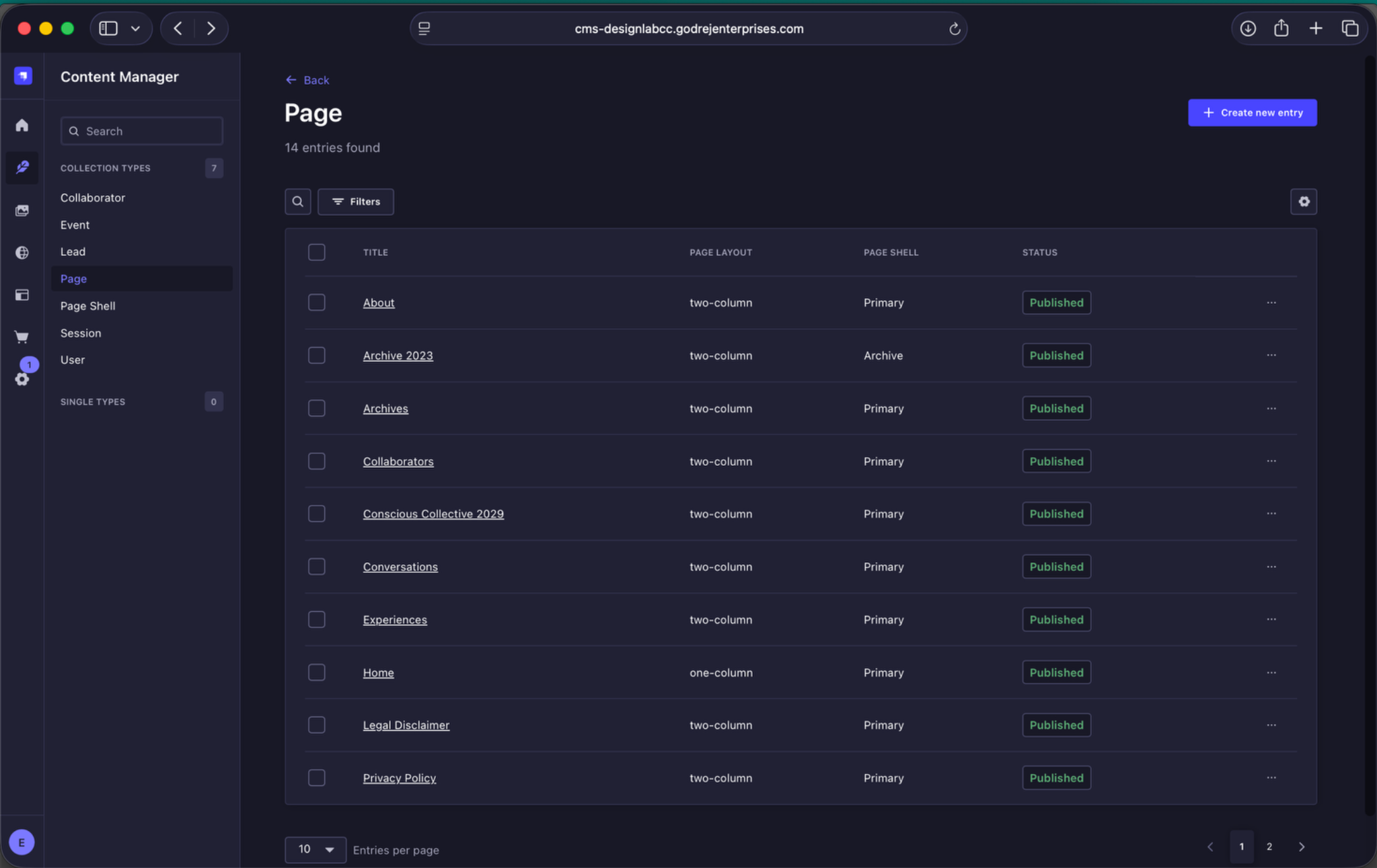Viewport: 1377px width, 868px height.
Task: Check the Collaborators row checkbox
Action: [x=316, y=461]
